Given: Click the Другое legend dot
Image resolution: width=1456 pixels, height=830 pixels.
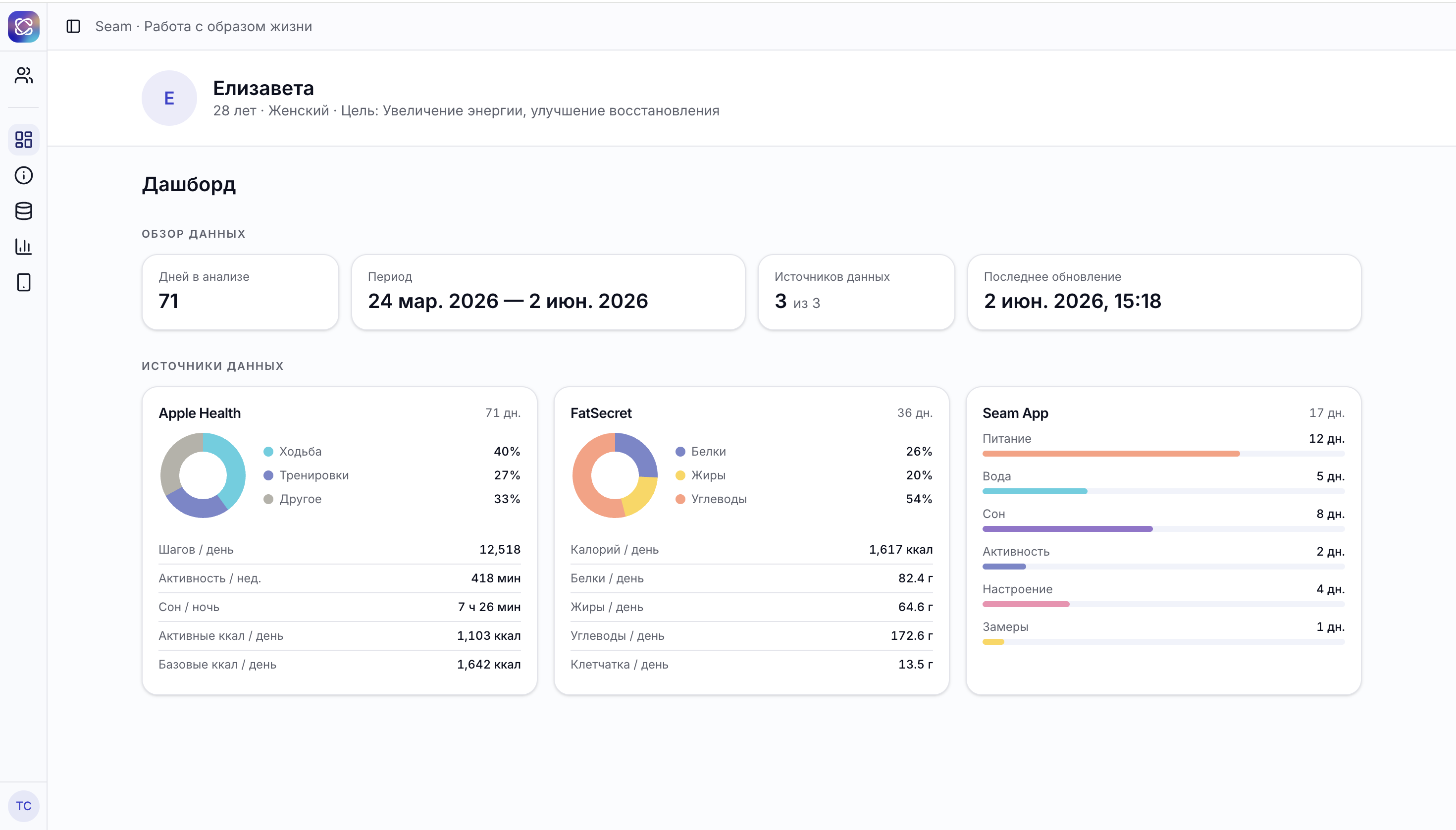Looking at the screenshot, I should click(268, 499).
